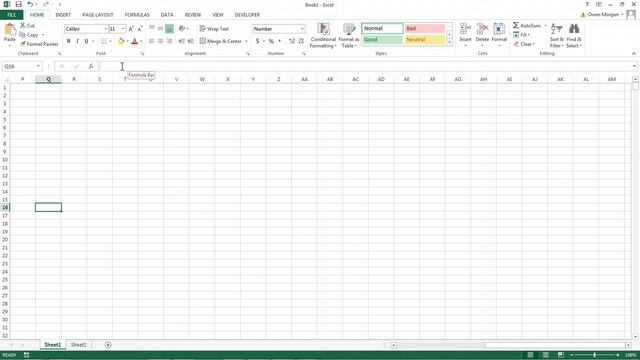
Task: Open the font size dropdown
Action: [123, 29]
